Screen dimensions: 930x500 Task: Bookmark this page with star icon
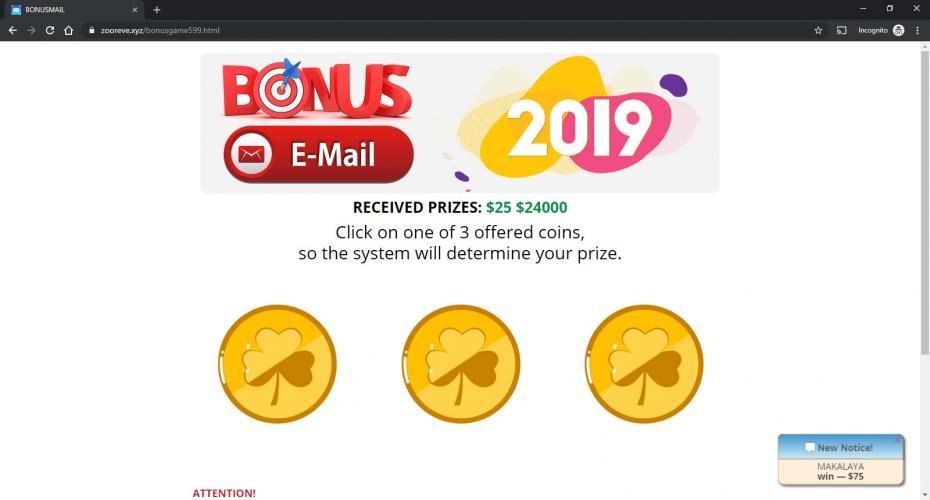pyautogui.click(x=818, y=30)
